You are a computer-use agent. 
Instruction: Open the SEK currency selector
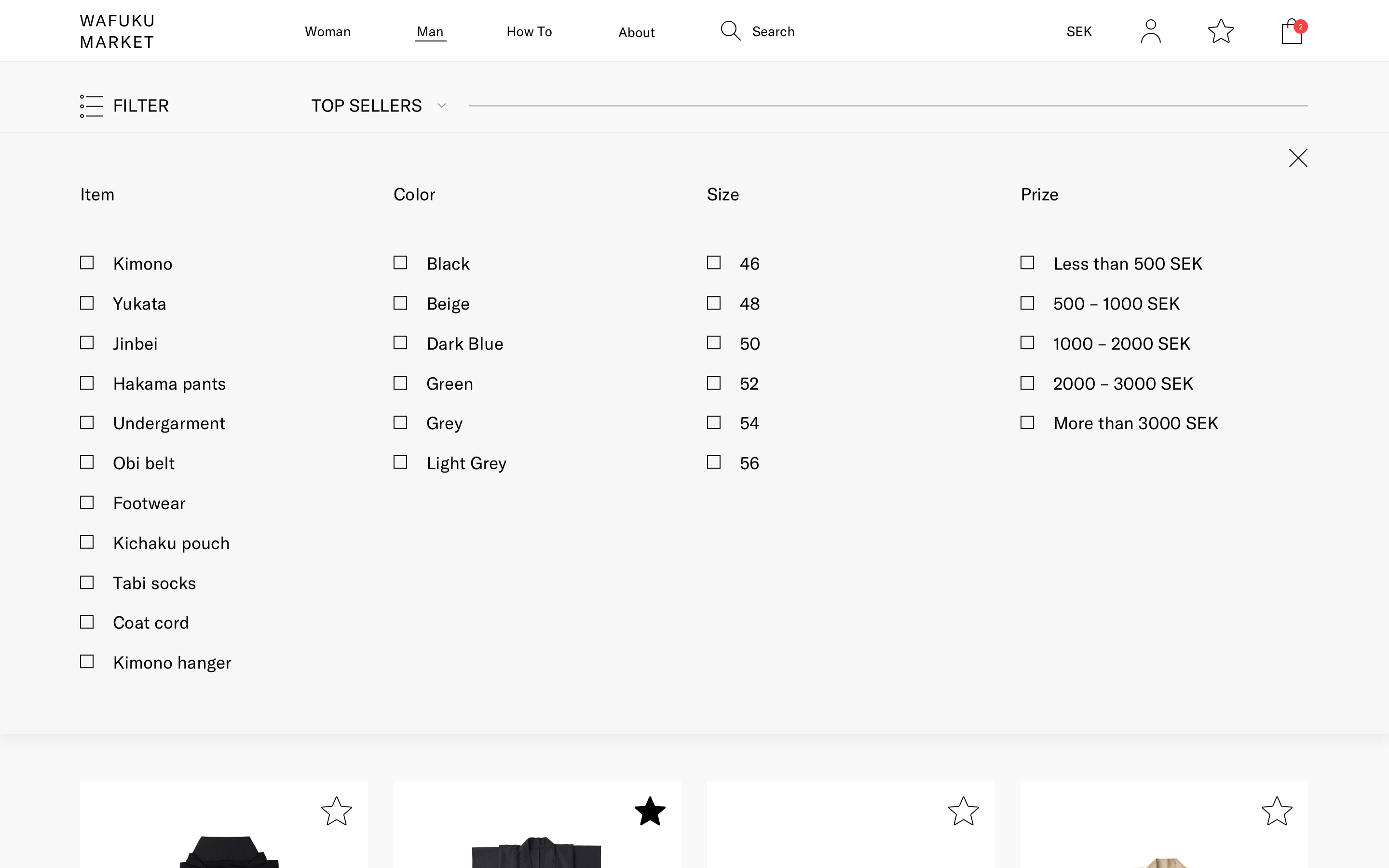[x=1079, y=31]
